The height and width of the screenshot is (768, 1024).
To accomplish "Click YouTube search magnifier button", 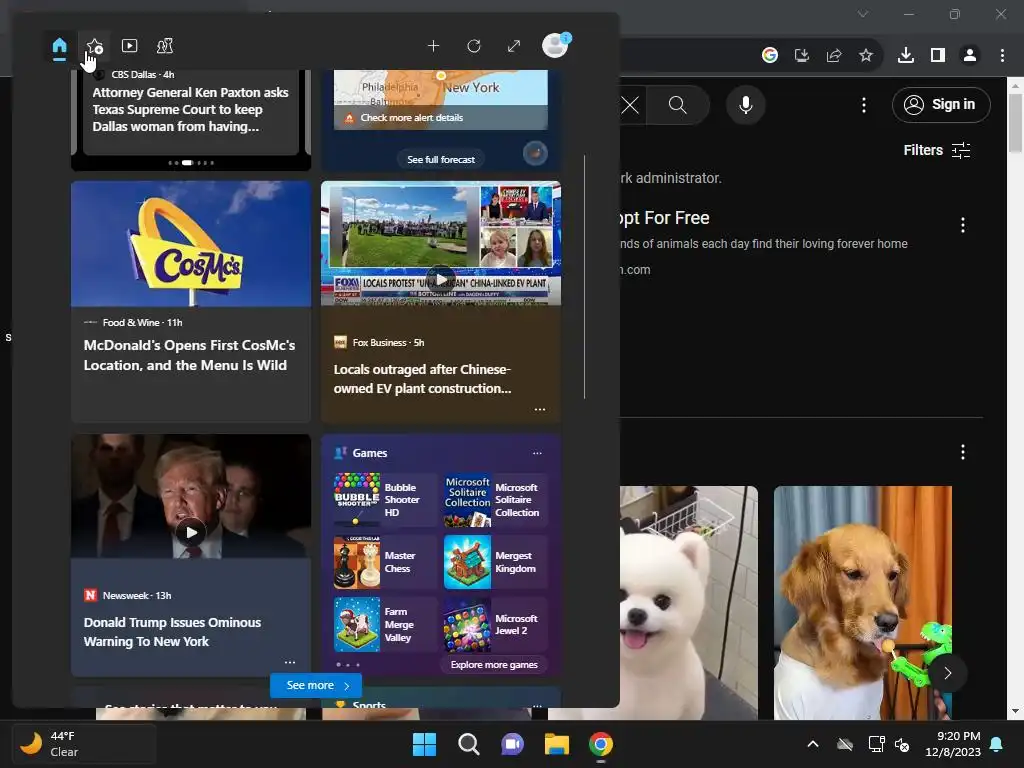I will [x=678, y=104].
